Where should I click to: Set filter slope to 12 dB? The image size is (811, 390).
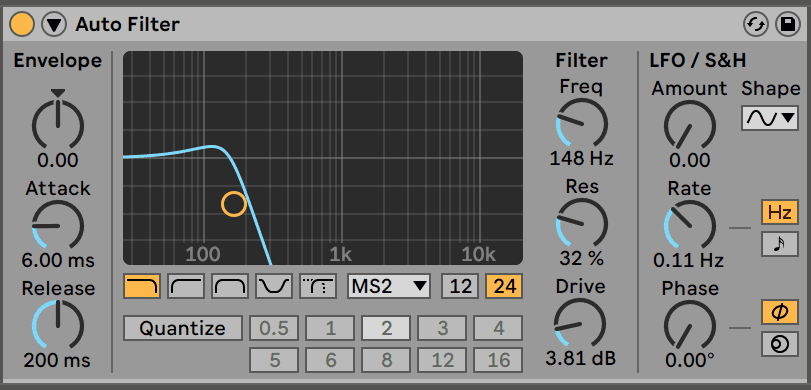tap(460, 286)
